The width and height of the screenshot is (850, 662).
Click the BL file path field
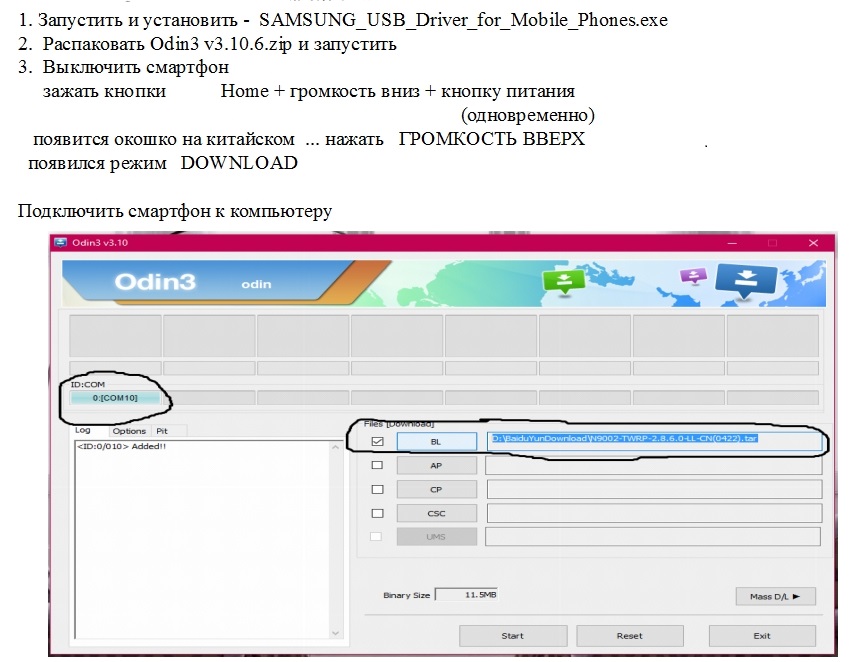pyautogui.click(x=654, y=441)
